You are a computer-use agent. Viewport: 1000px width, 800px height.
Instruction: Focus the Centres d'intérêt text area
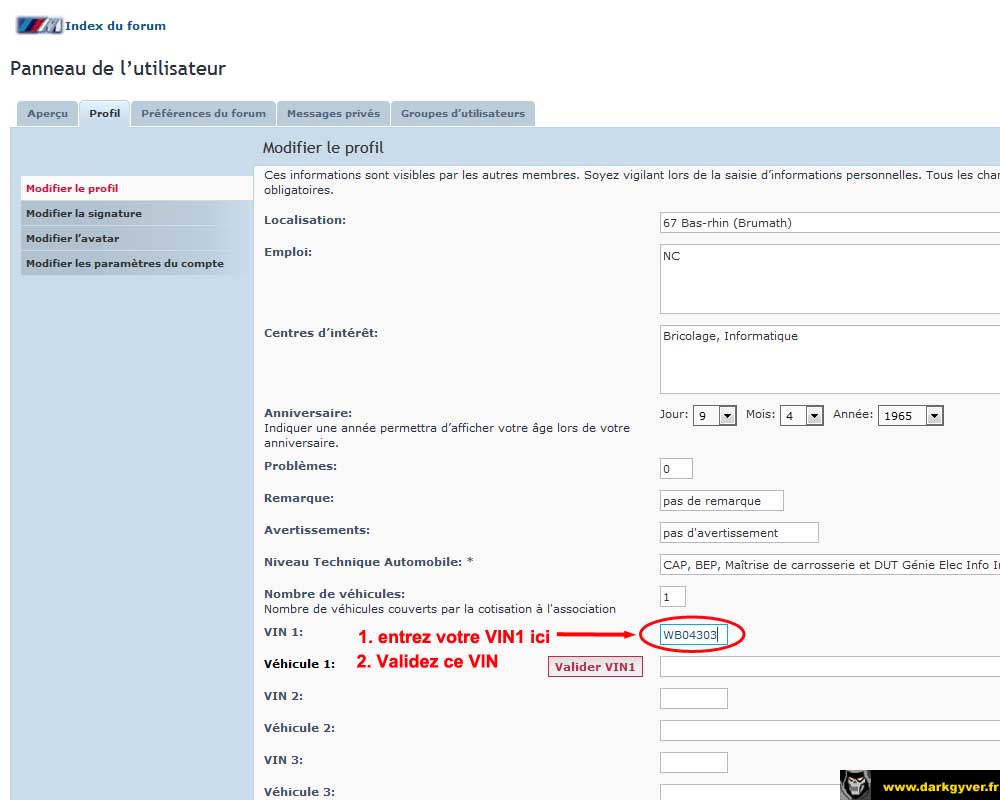830,359
